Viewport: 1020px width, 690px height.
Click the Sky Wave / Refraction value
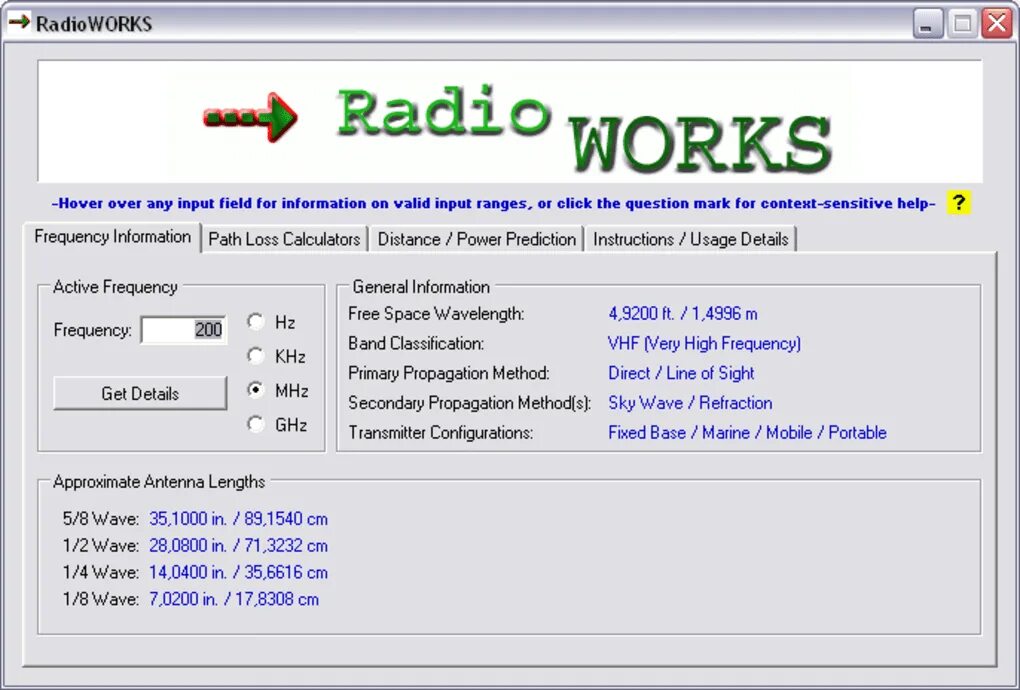[690, 403]
